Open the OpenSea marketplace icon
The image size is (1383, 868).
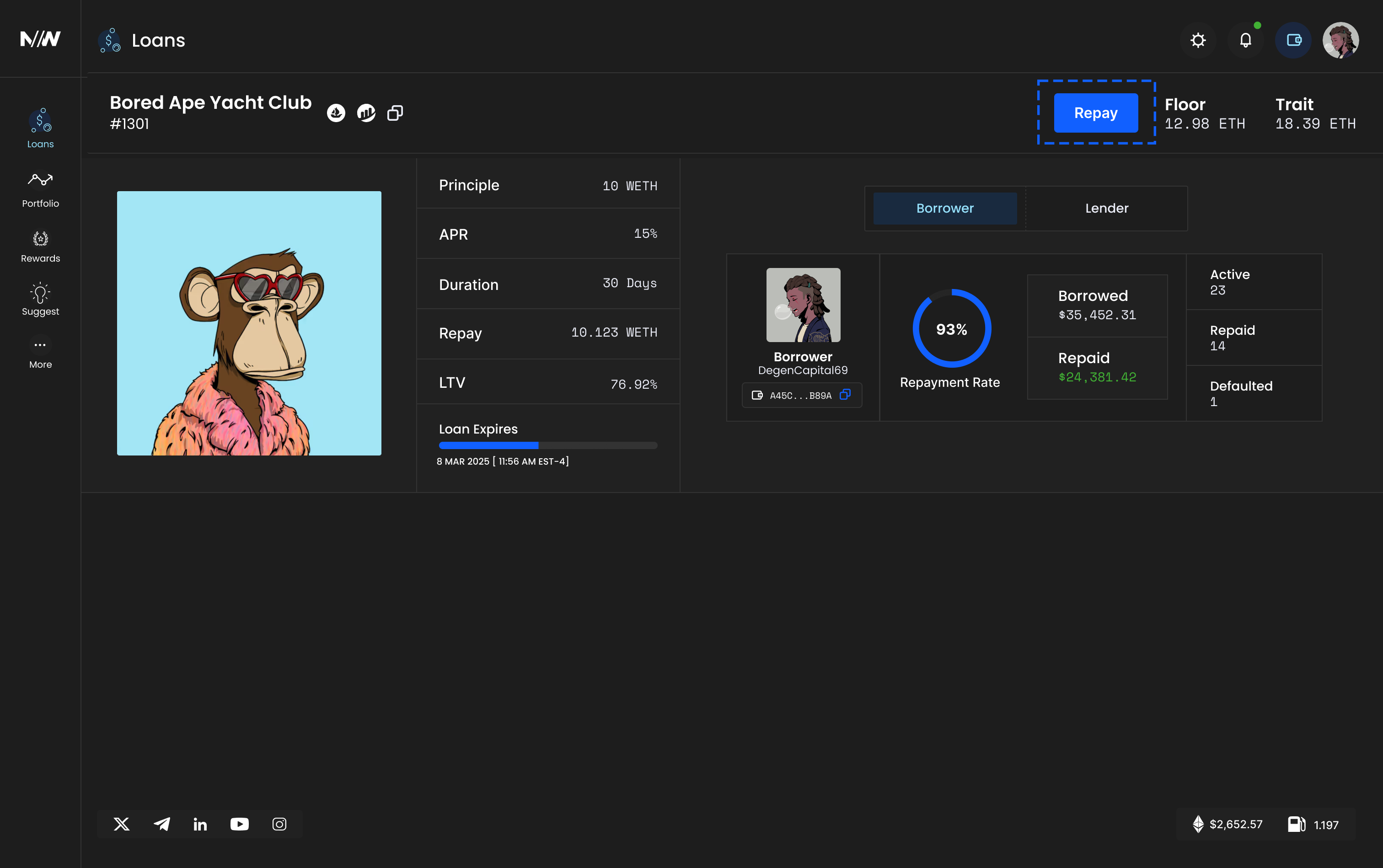(336, 113)
